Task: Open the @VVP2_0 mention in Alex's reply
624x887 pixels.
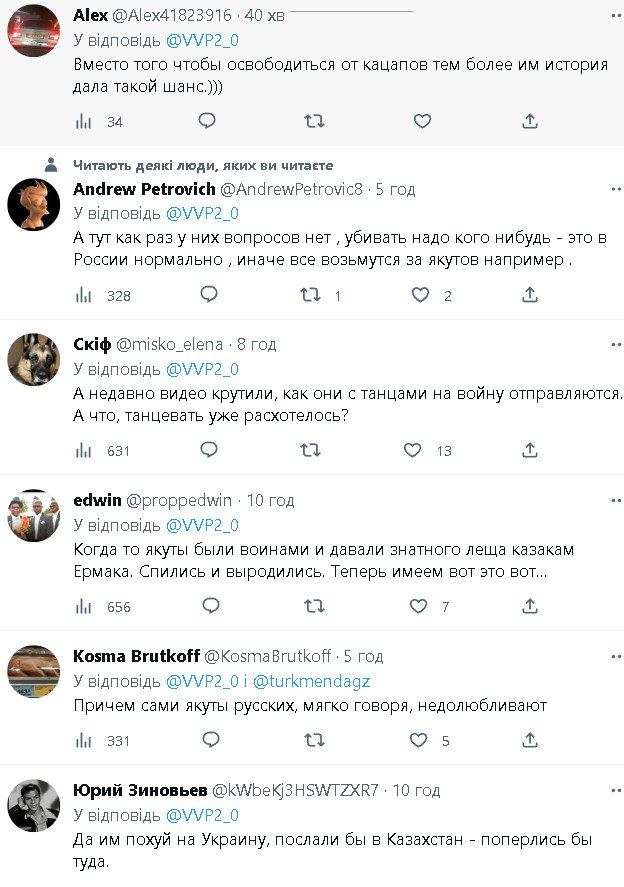Action: [201, 40]
